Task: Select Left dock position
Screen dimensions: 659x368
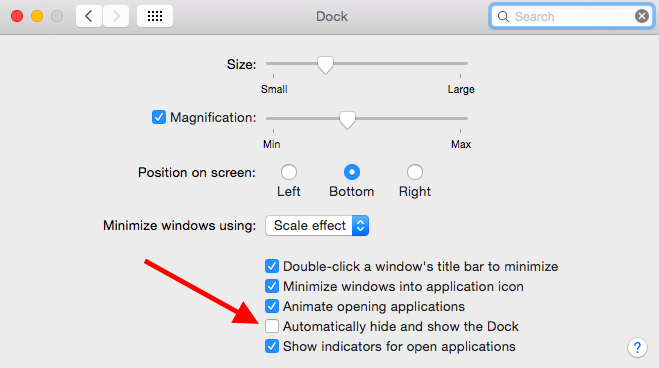Action: (x=289, y=172)
